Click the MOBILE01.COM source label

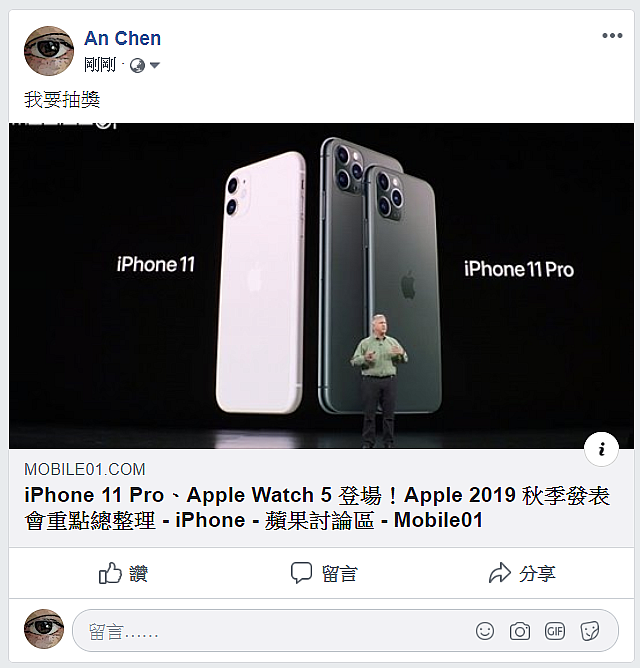[85, 469]
